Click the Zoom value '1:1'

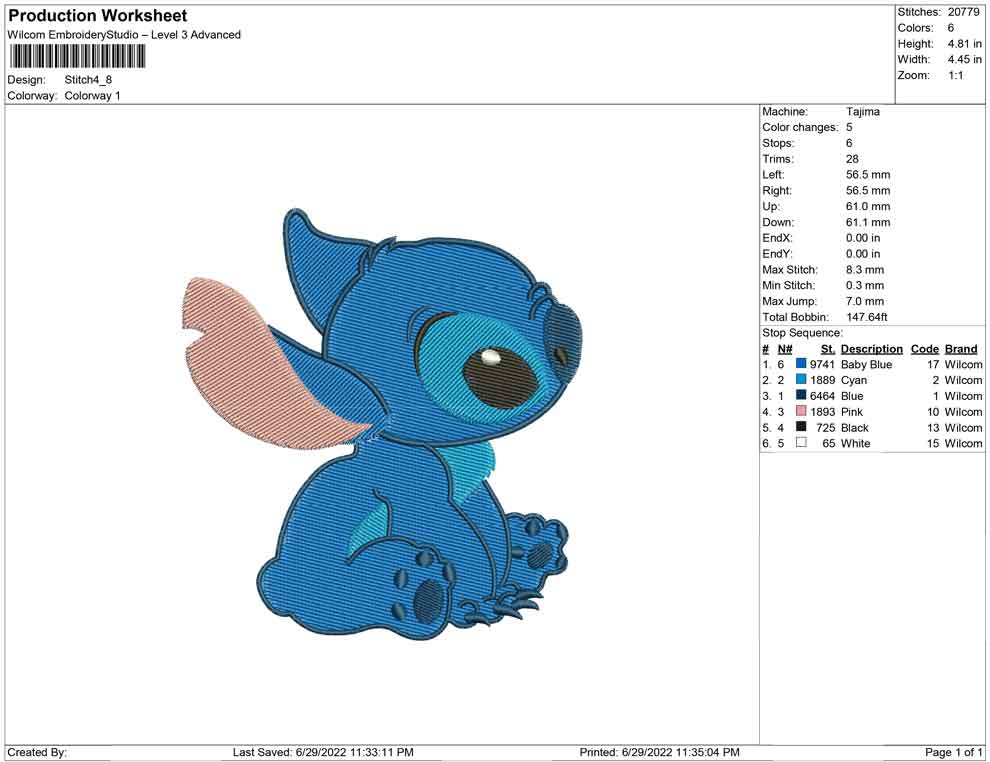[956, 75]
